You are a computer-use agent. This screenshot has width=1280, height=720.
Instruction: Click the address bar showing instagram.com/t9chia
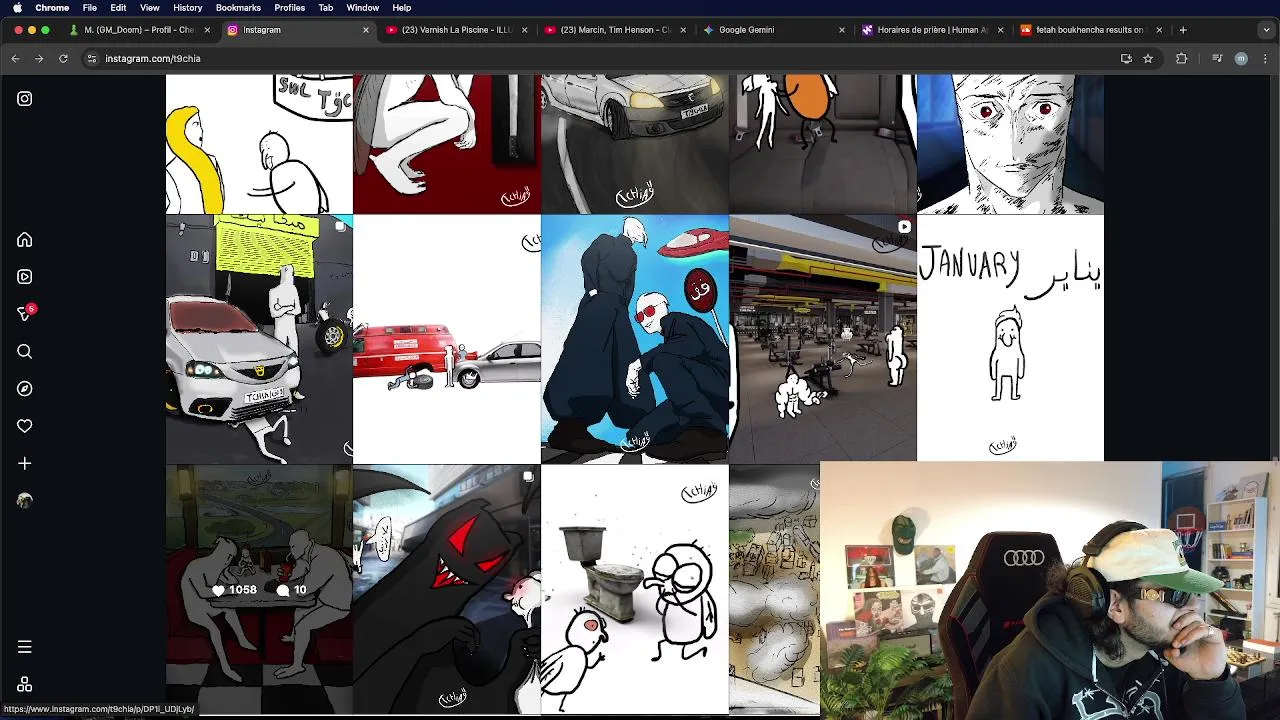tap(600, 59)
